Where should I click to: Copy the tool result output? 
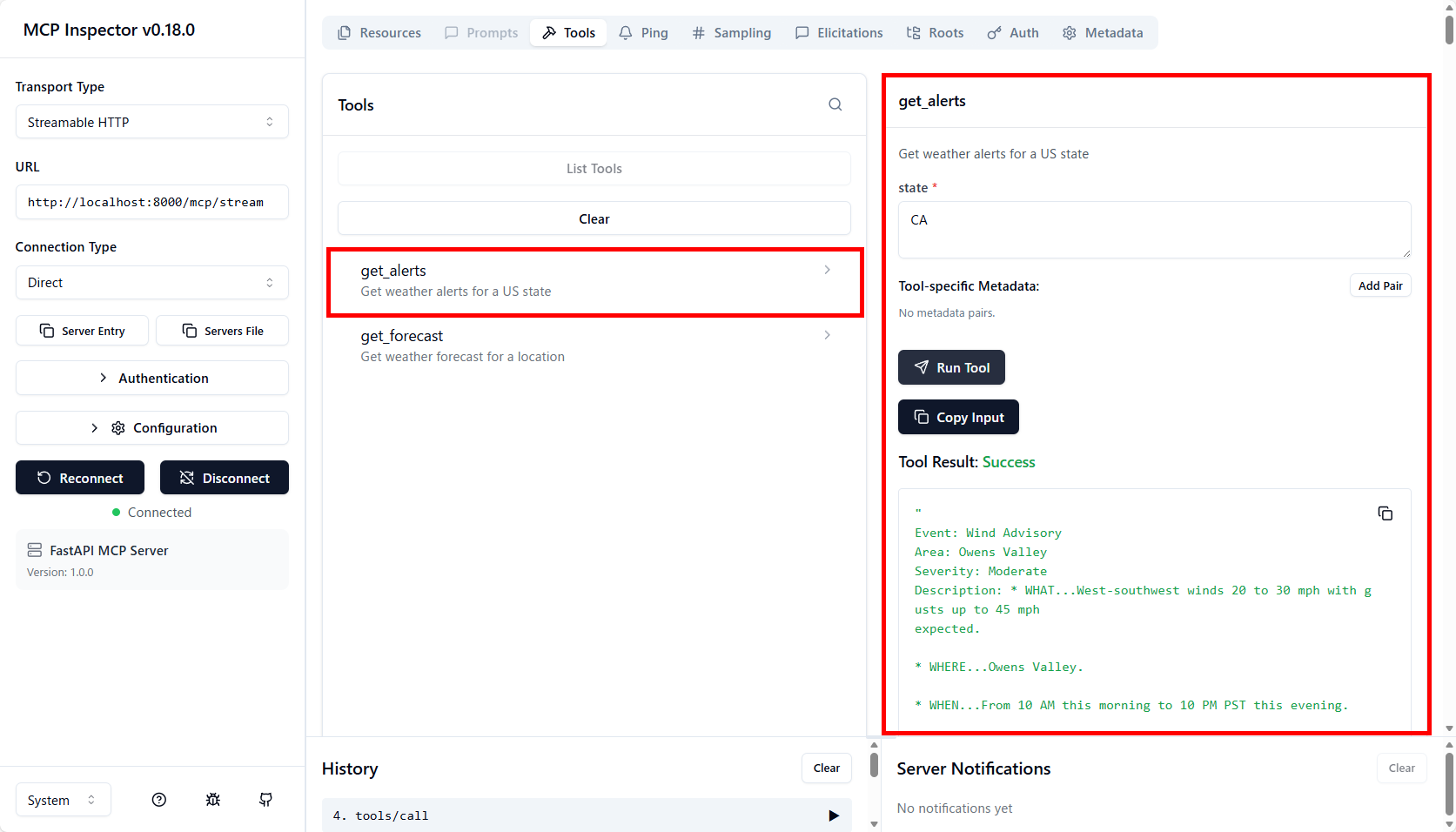[1385, 513]
